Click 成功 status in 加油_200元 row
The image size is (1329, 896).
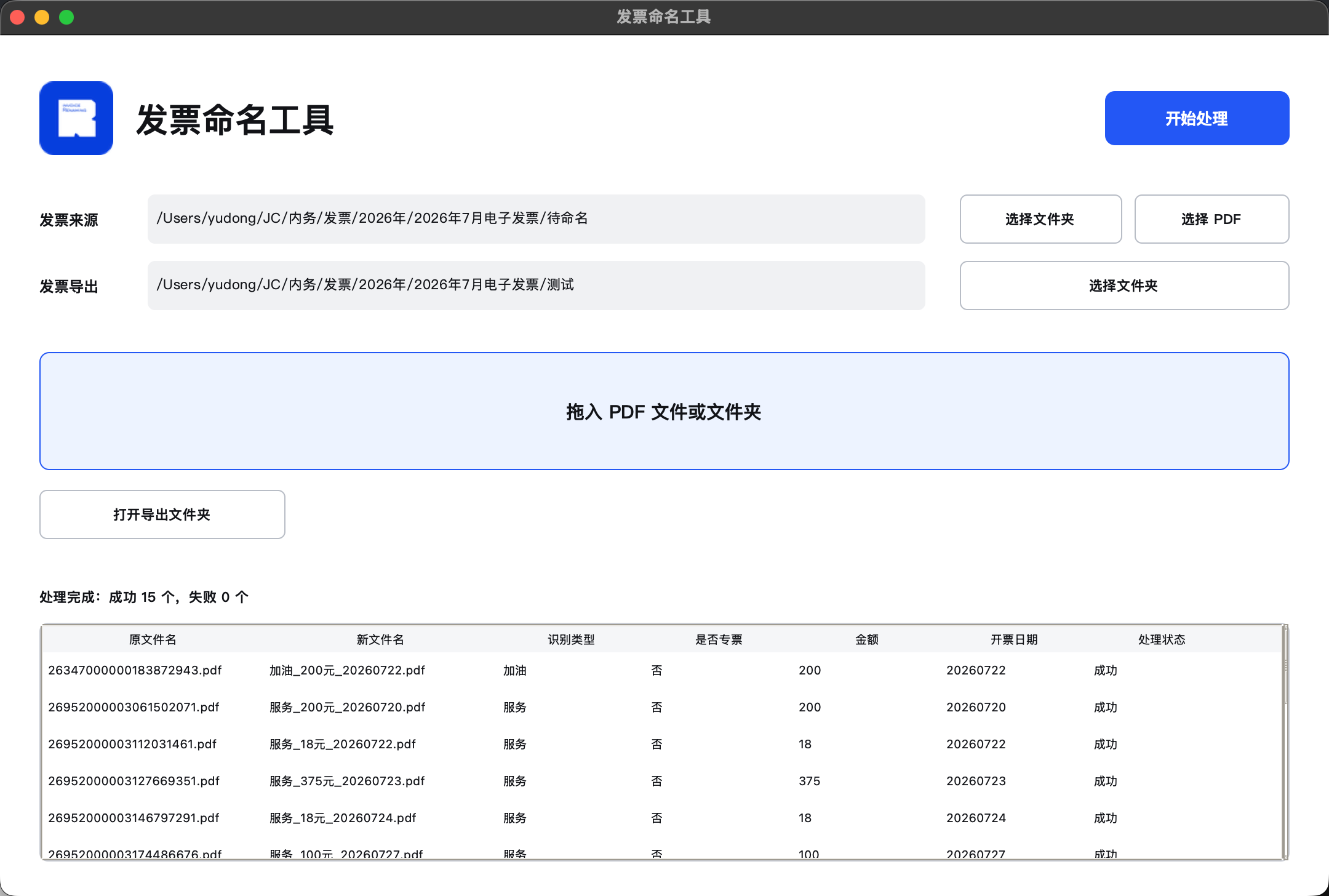point(1106,670)
